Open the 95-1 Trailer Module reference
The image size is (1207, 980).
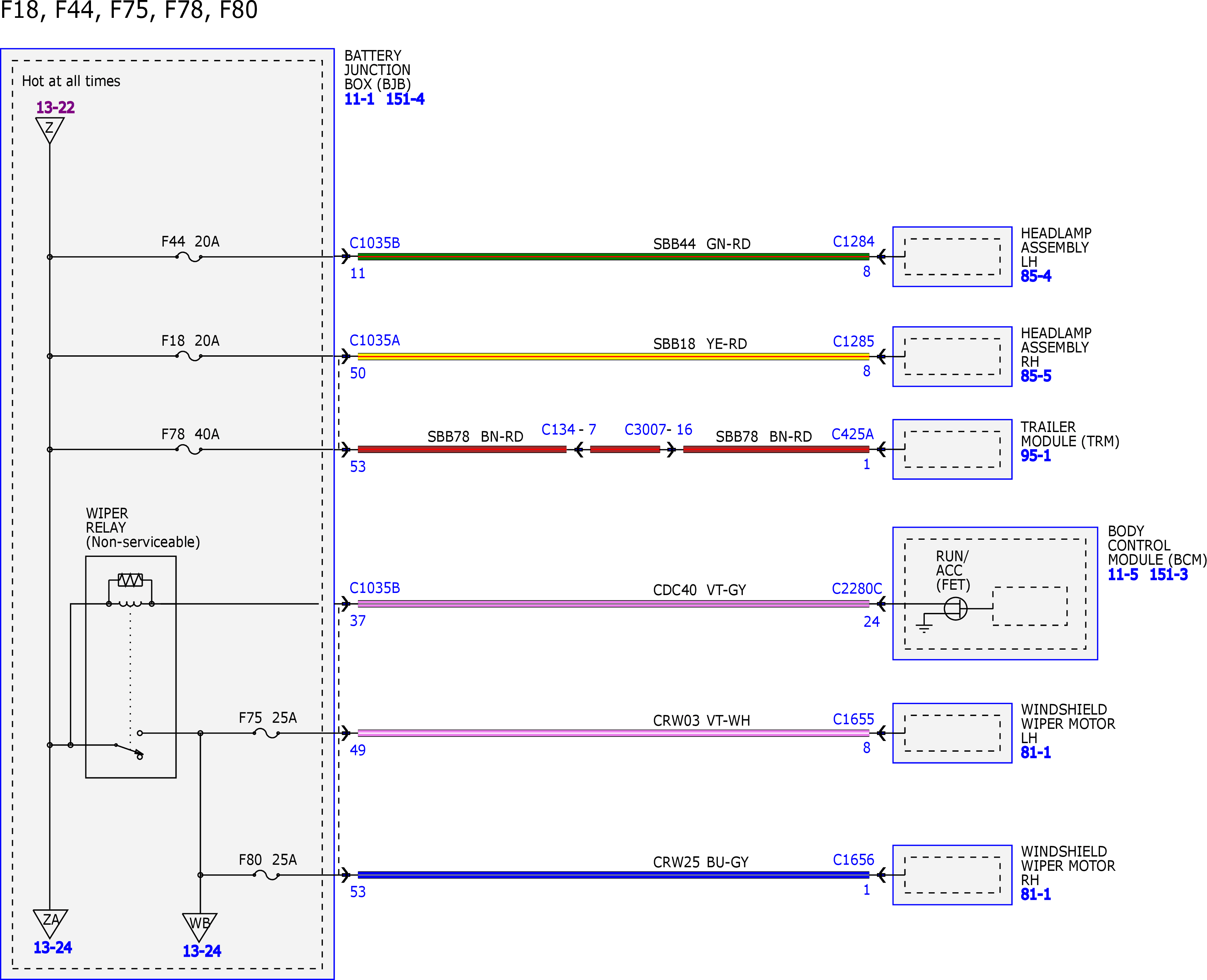point(1035,456)
